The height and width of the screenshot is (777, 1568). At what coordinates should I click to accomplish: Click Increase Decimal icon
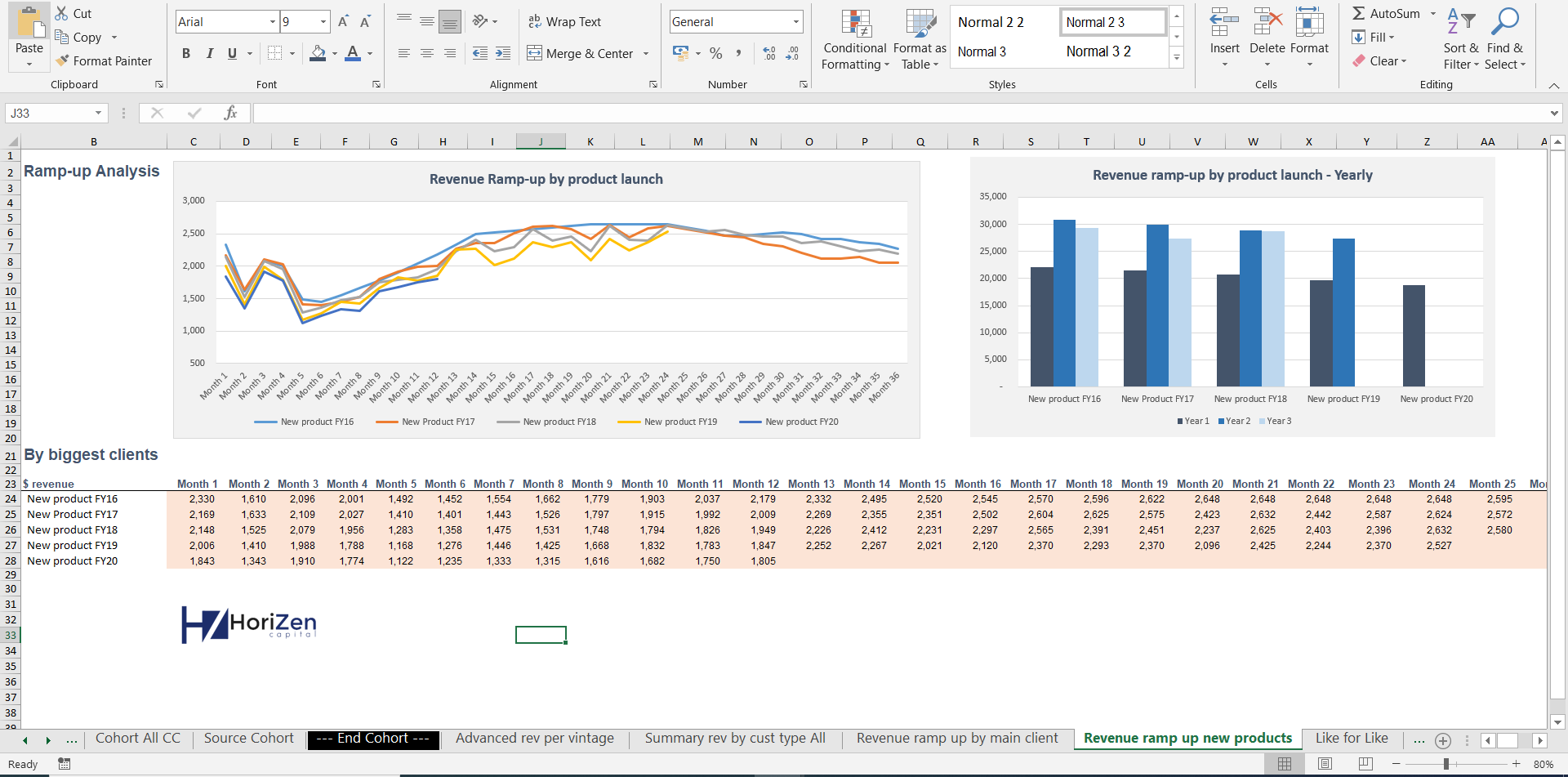point(768,53)
